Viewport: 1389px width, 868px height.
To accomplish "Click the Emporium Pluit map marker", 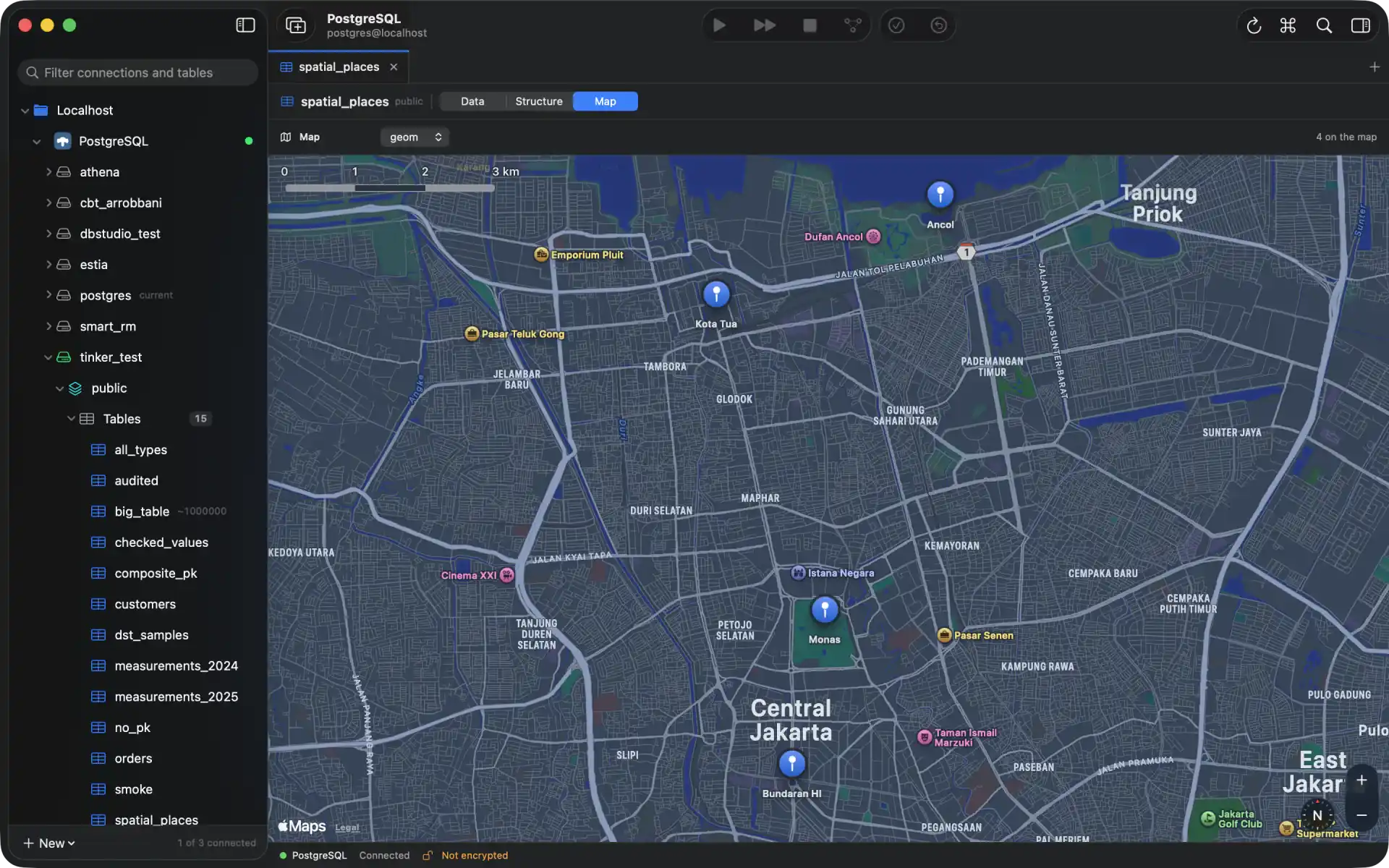I will (541, 255).
